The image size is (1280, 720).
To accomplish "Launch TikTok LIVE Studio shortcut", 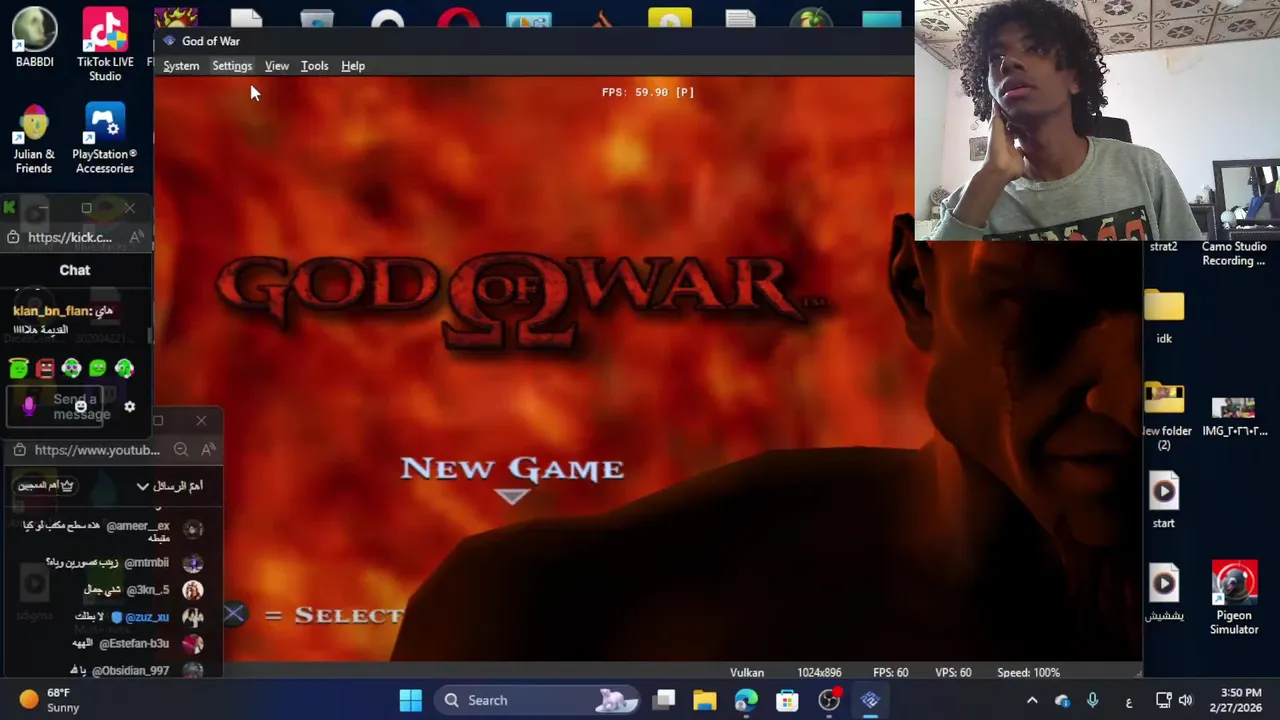I will pyautogui.click(x=105, y=45).
